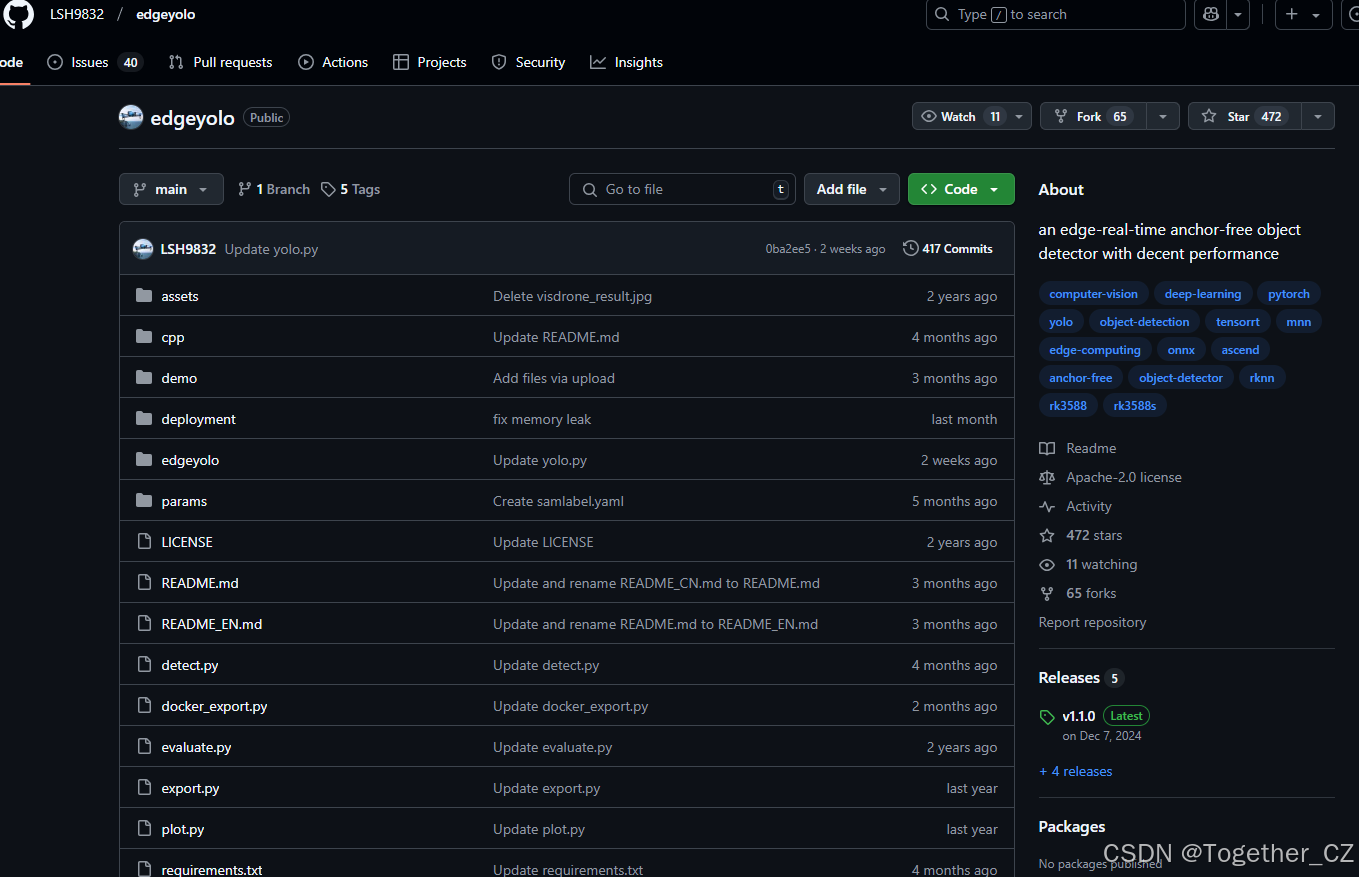Open the edgeyolo folder icon
The height and width of the screenshot is (877, 1359).
(x=144, y=460)
